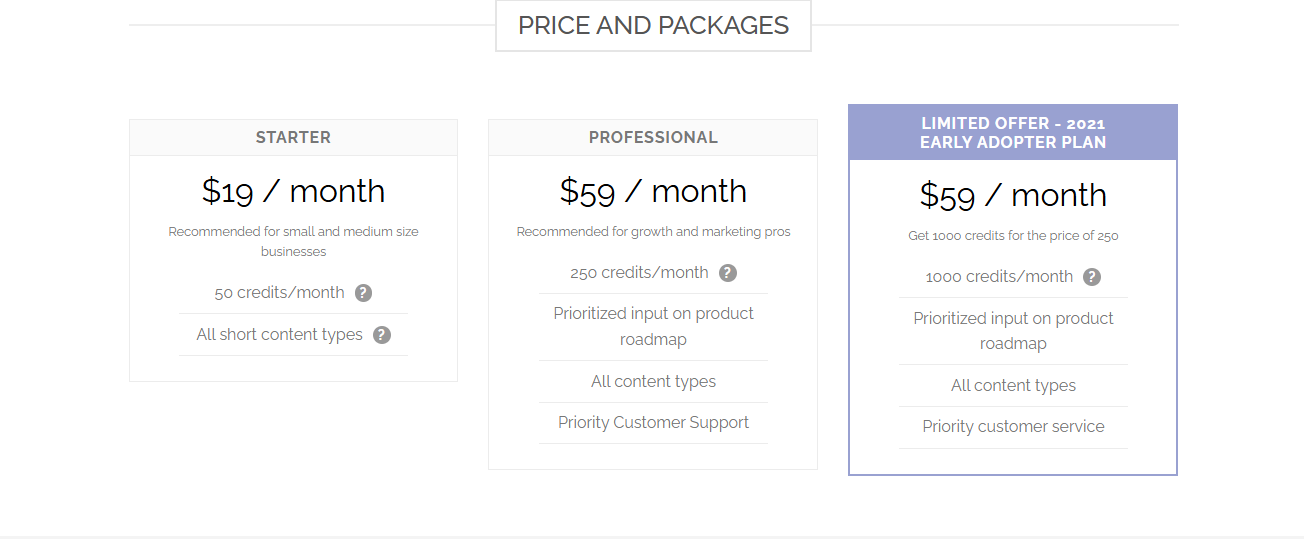Viewport: 1304px width, 539px height.
Task: Click Get 1000 credits for the price of 250
Action: [x=1013, y=237]
